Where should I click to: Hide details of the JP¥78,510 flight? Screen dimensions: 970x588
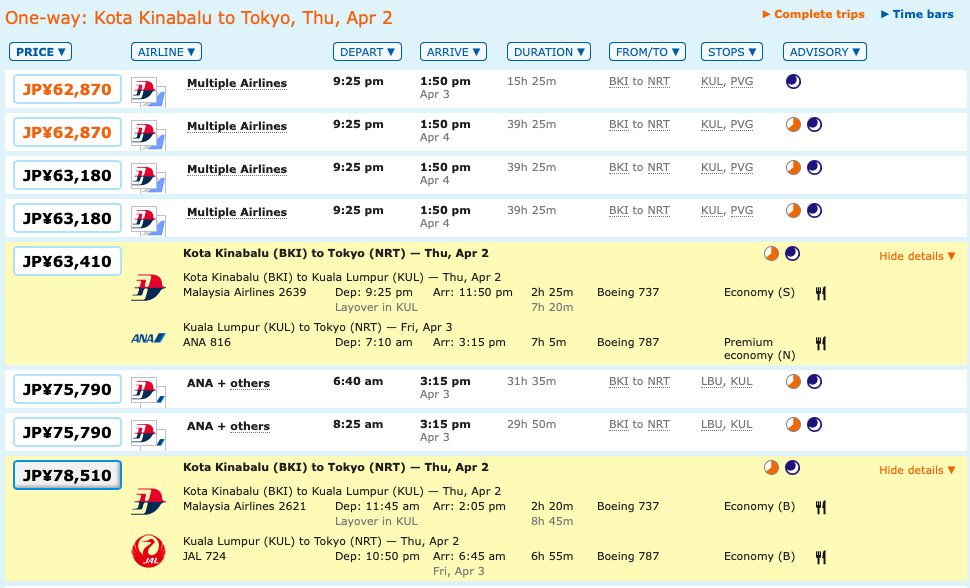(917, 470)
